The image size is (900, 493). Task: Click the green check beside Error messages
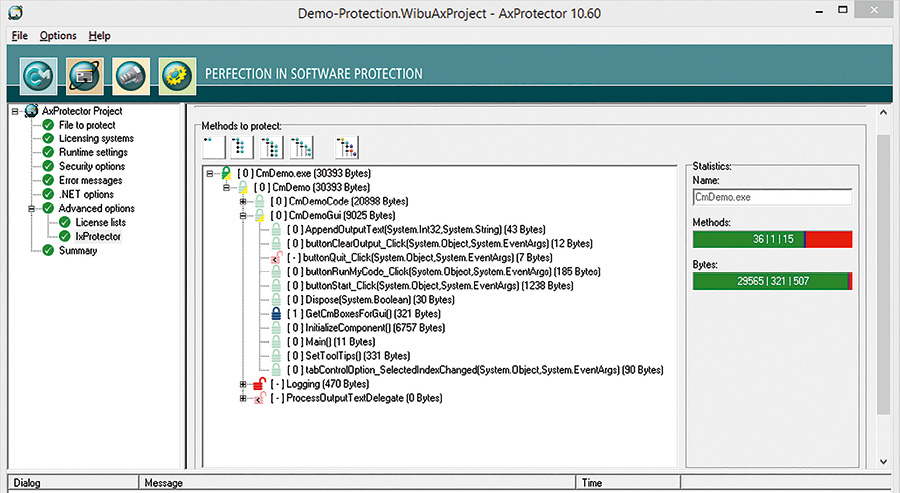(x=48, y=180)
